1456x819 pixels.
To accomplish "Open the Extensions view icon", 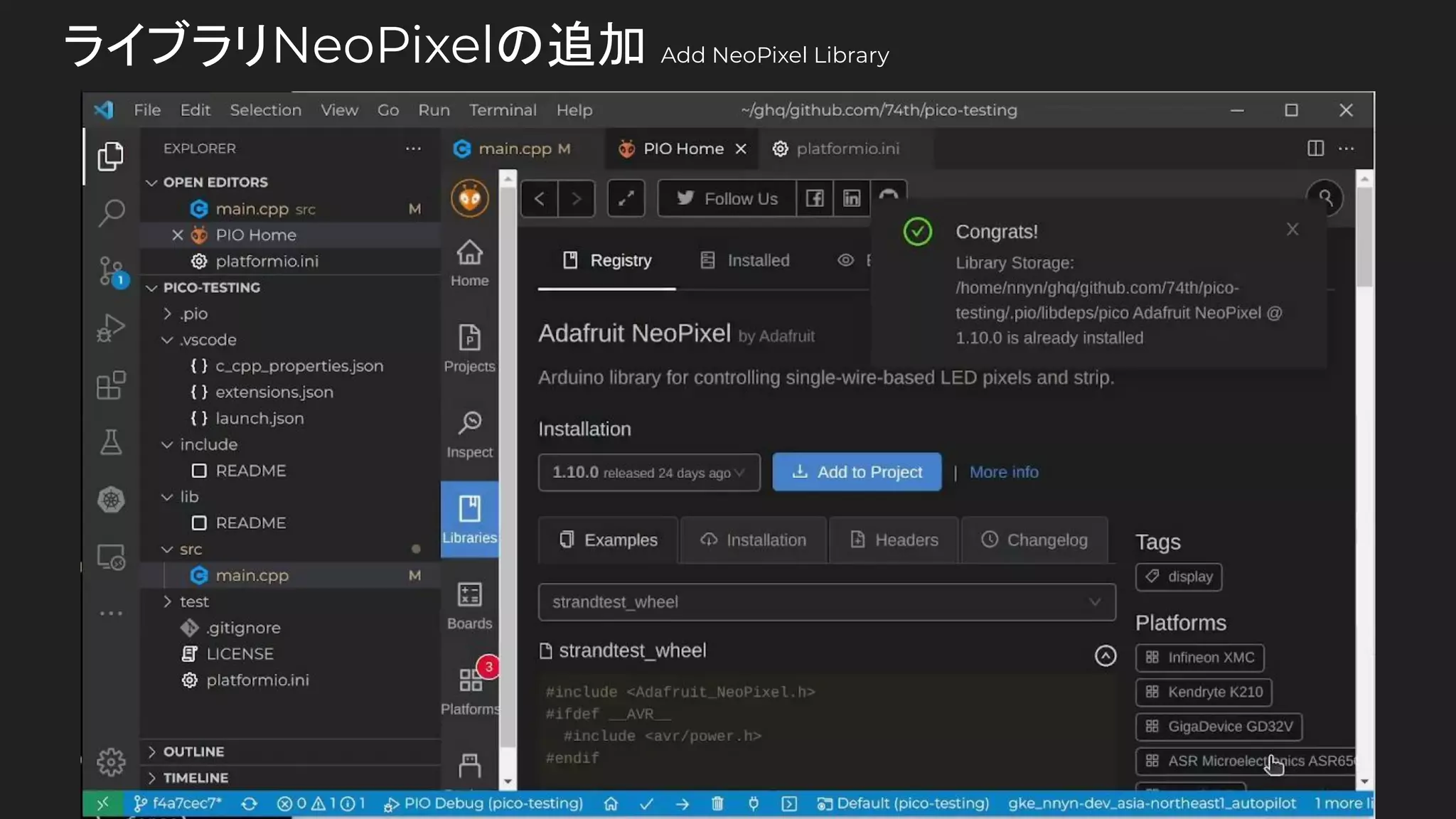I will point(110,385).
